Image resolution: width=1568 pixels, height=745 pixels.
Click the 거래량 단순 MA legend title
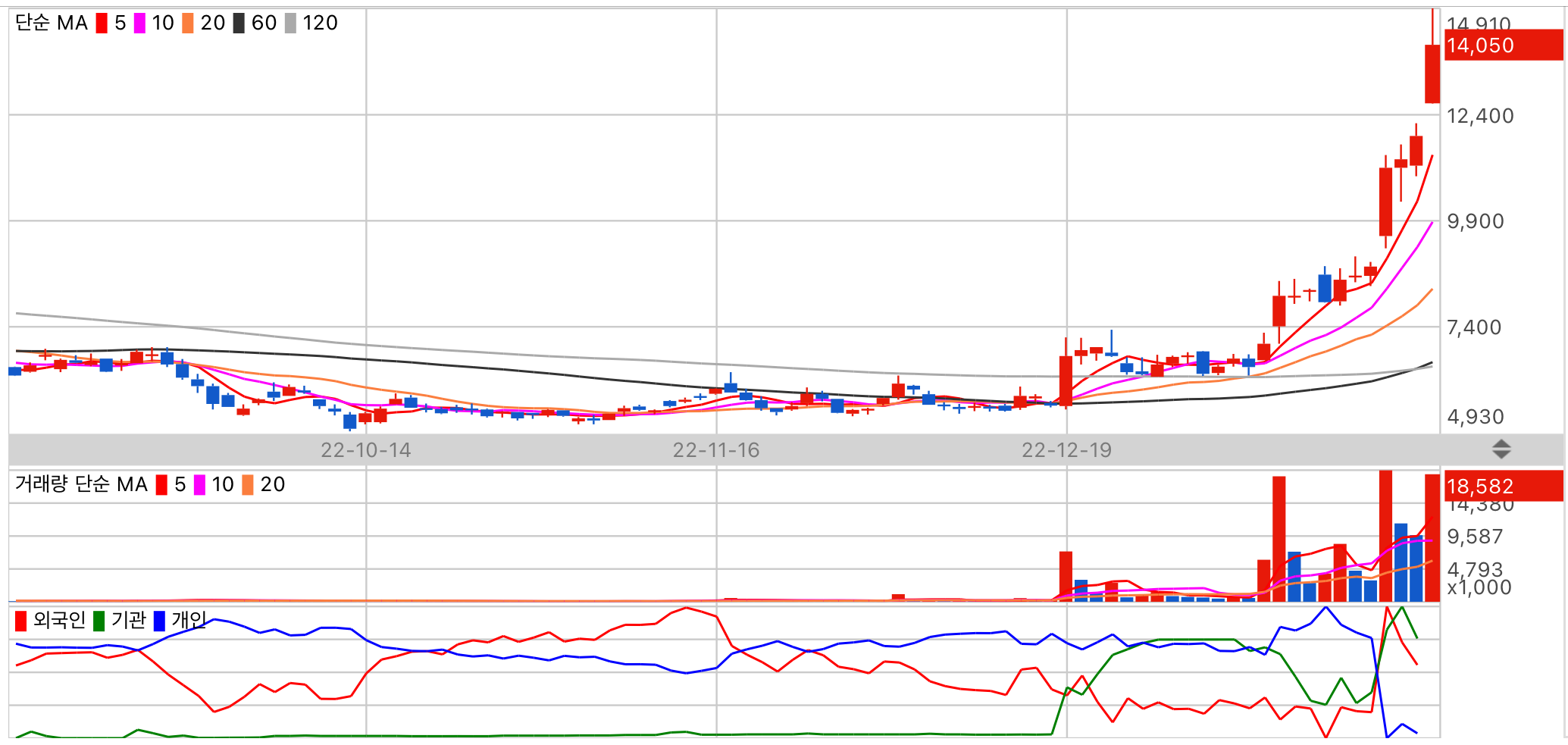coord(81,485)
